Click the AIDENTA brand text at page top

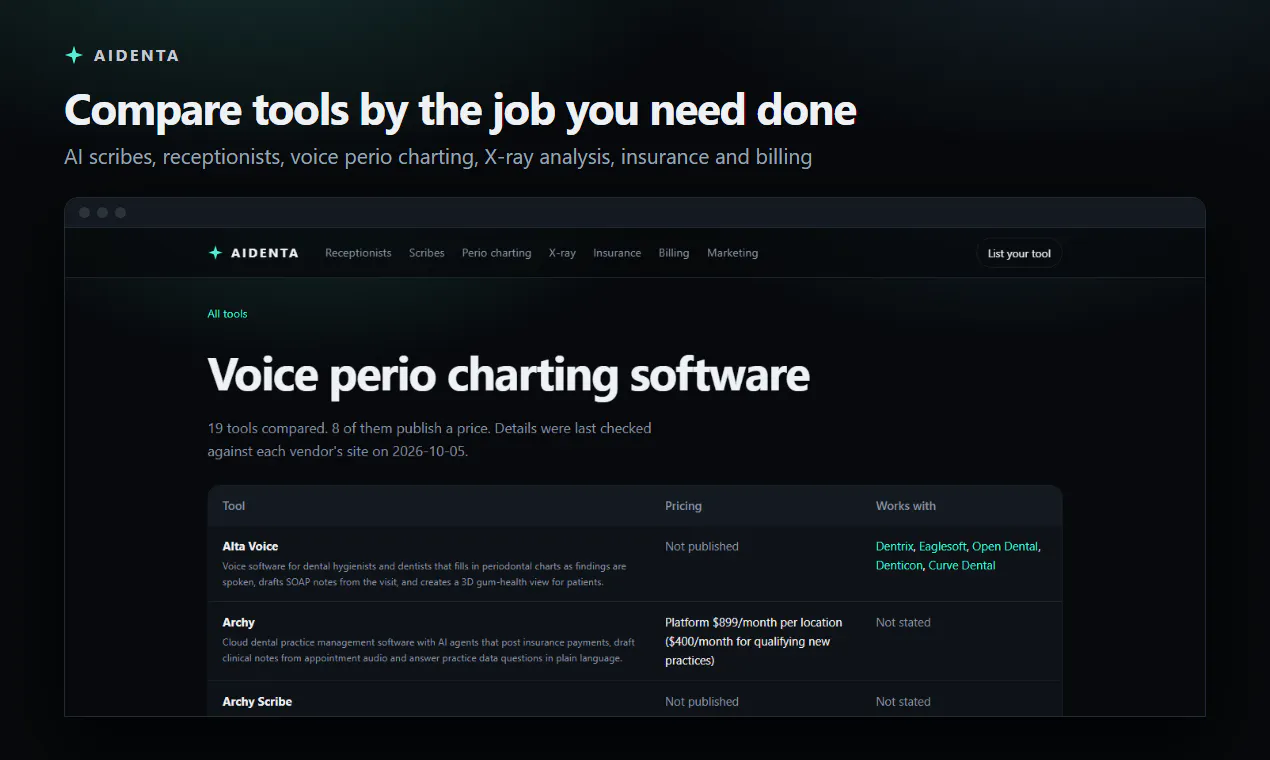[x=136, y=56]
